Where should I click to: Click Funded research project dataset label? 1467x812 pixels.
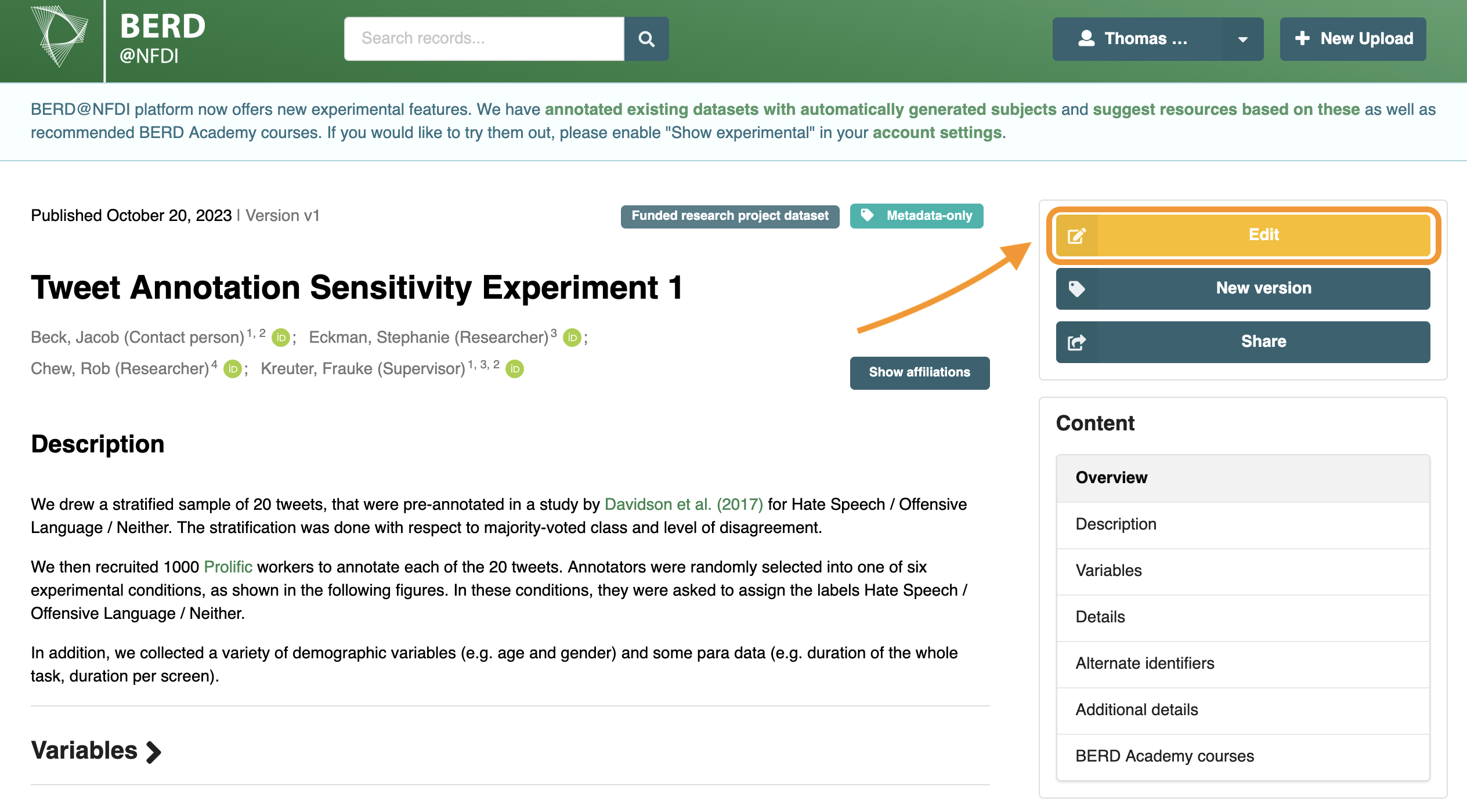[730, 216]
